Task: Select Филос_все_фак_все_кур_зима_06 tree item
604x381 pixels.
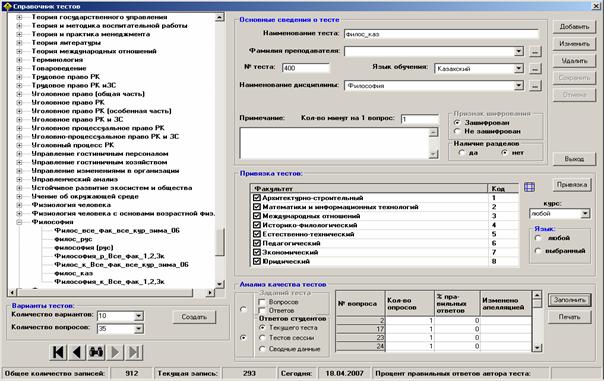Action: 117,230
